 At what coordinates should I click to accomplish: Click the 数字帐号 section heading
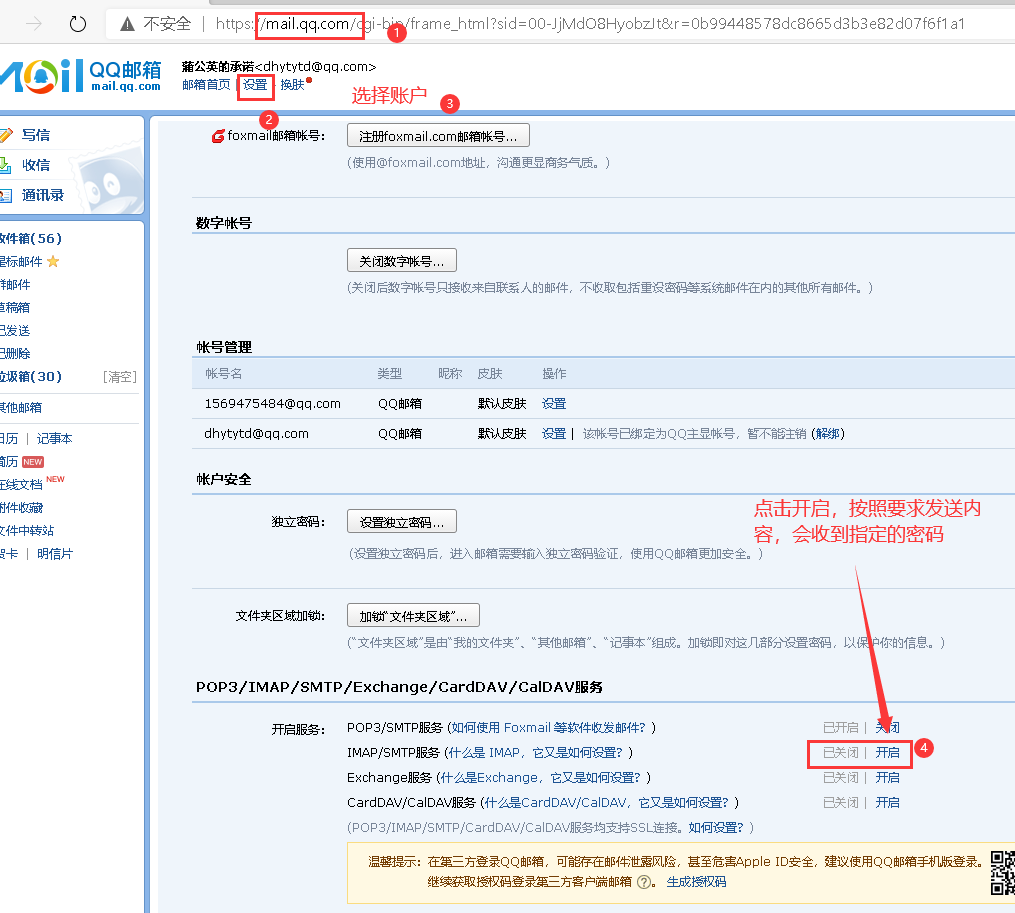(x=224, y=223)
